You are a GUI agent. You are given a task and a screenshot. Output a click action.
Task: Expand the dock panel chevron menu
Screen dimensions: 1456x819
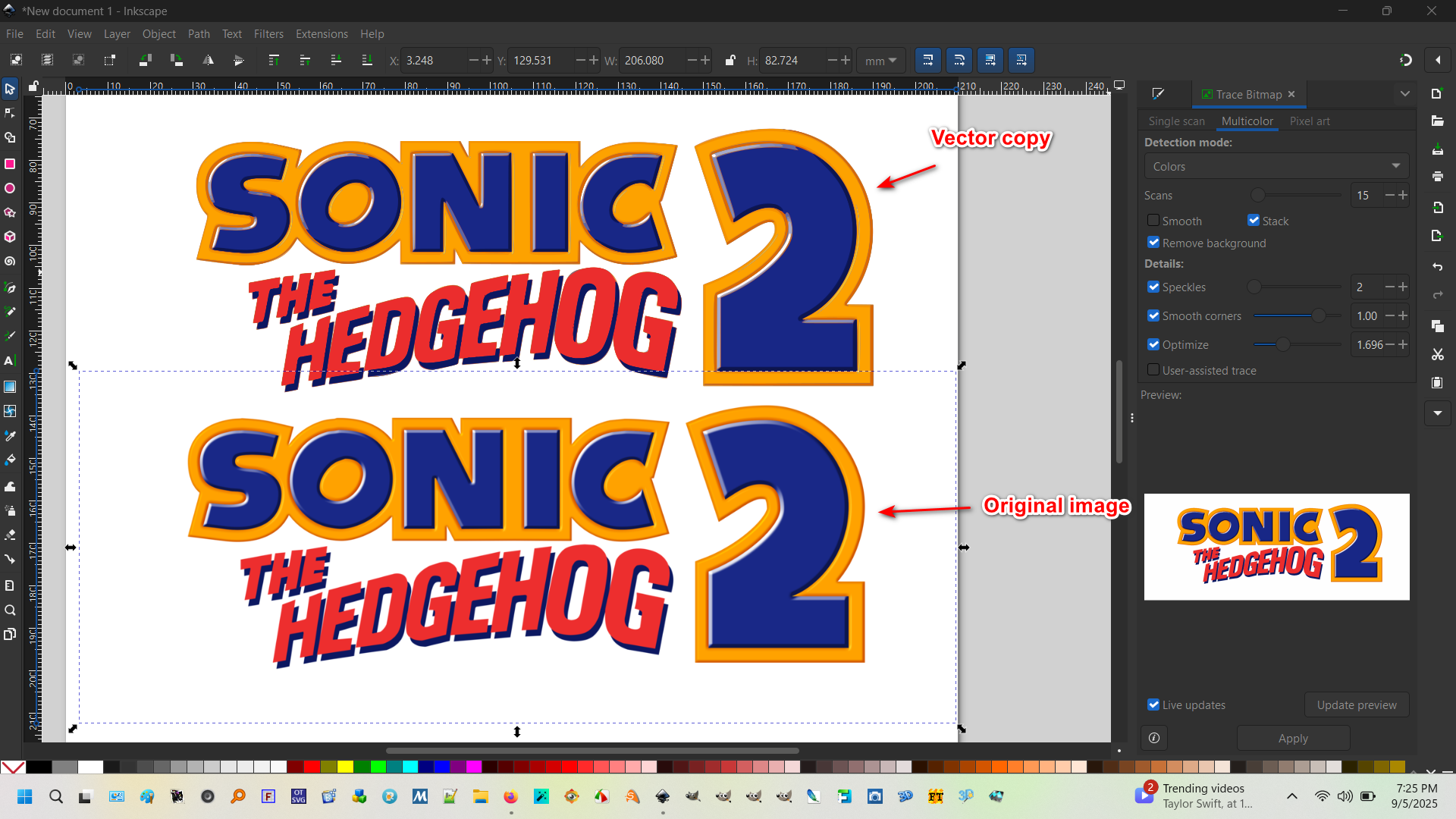point(1405,94)
